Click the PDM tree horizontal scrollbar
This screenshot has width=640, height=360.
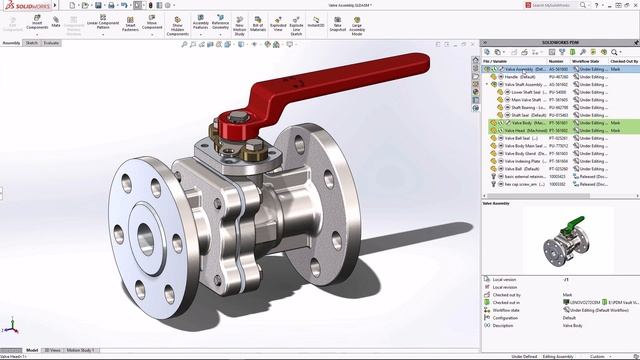(538, 196)
